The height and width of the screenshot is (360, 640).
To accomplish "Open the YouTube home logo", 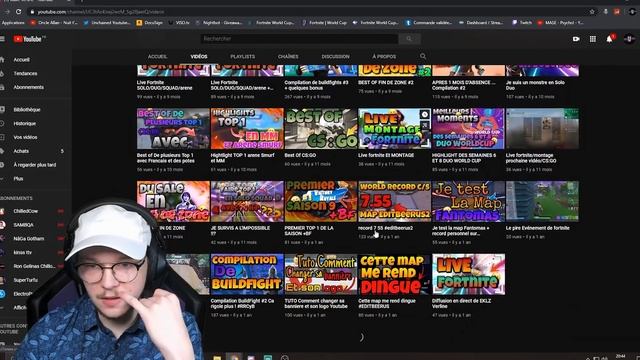I will (x=28, y=39).
